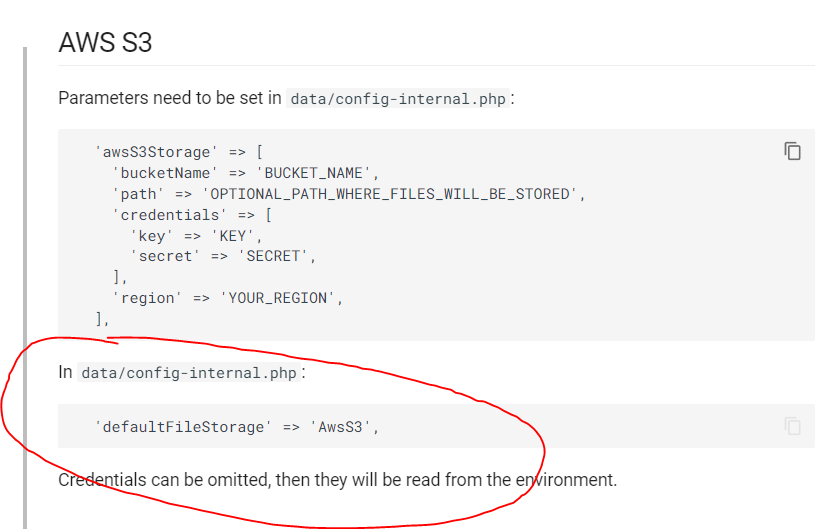
Task: Click the 'BUCKET_NAME' value text
Action: 321,173
